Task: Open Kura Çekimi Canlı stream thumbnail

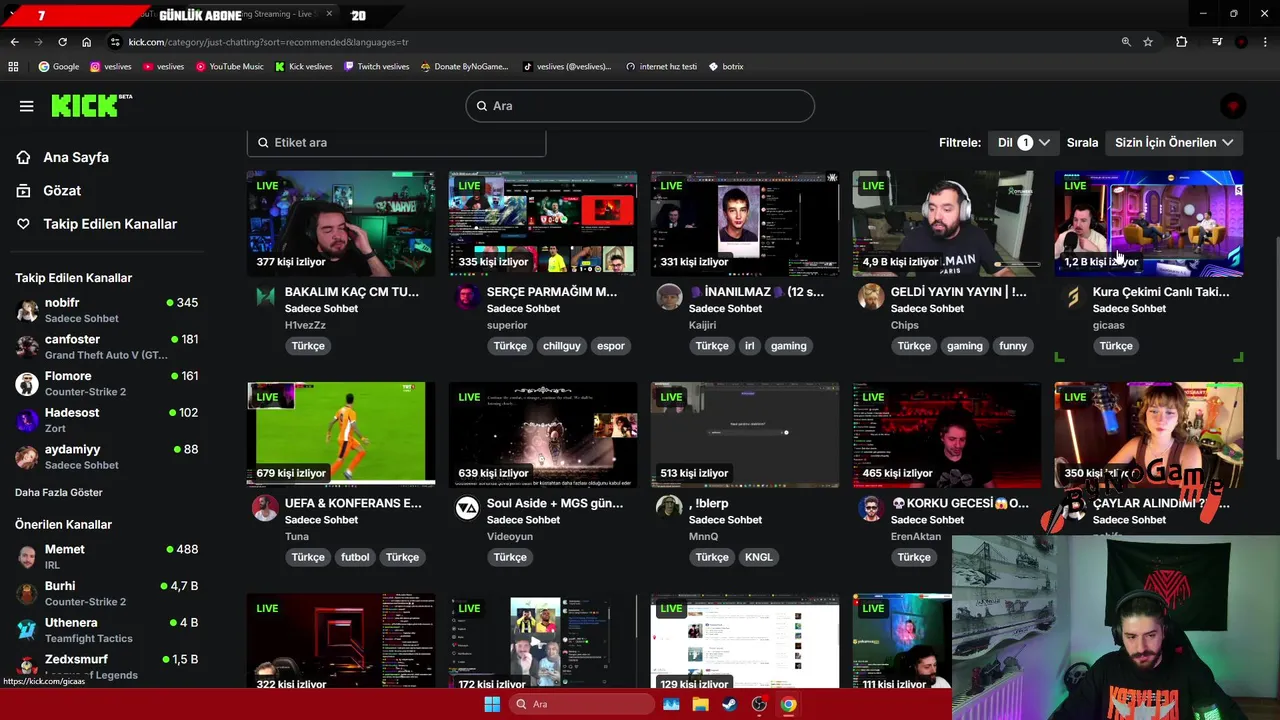Action: (x=1149, y=223)
